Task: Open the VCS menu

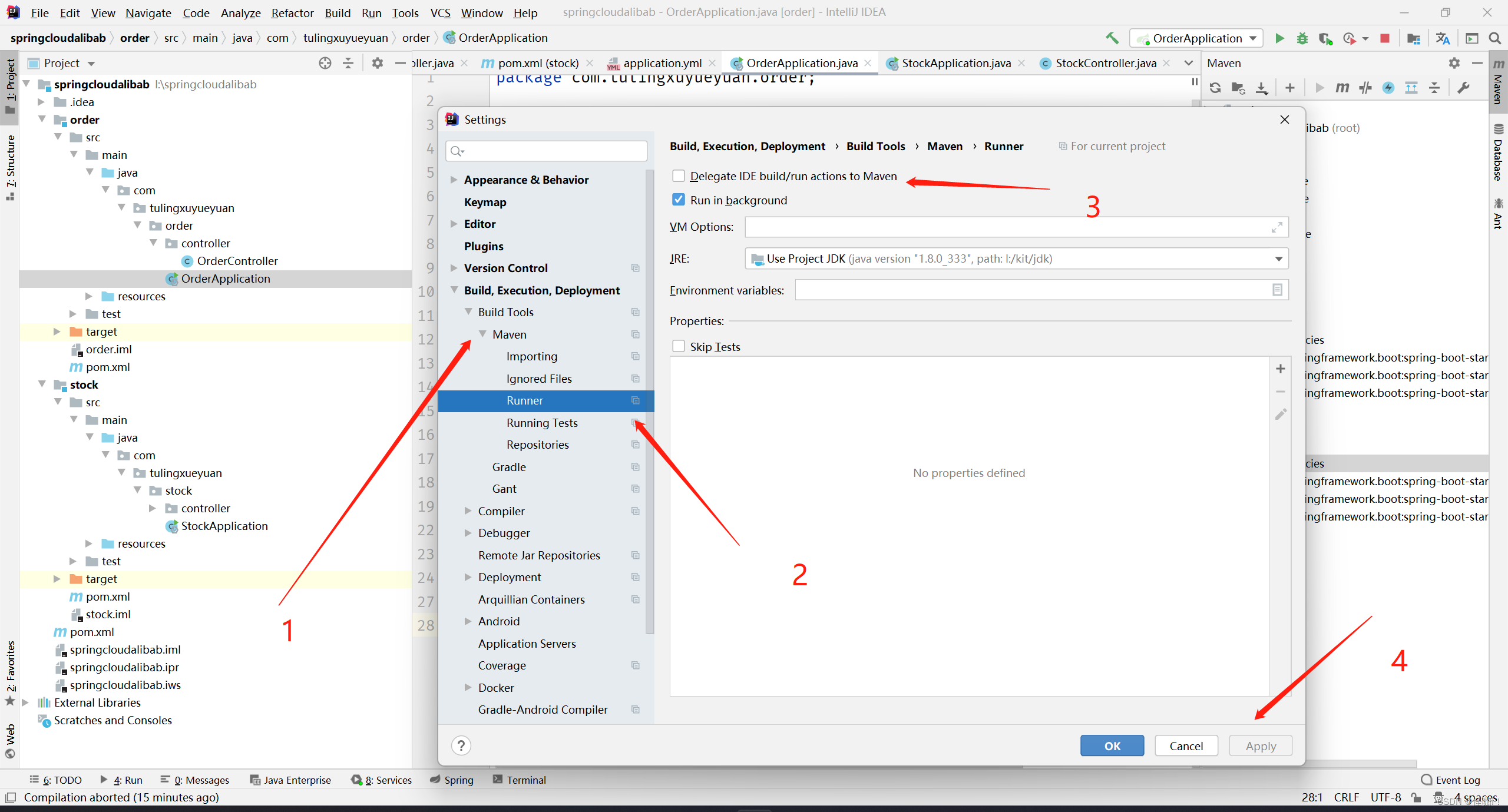Action: pyautogui.click(x=440, y=13)
